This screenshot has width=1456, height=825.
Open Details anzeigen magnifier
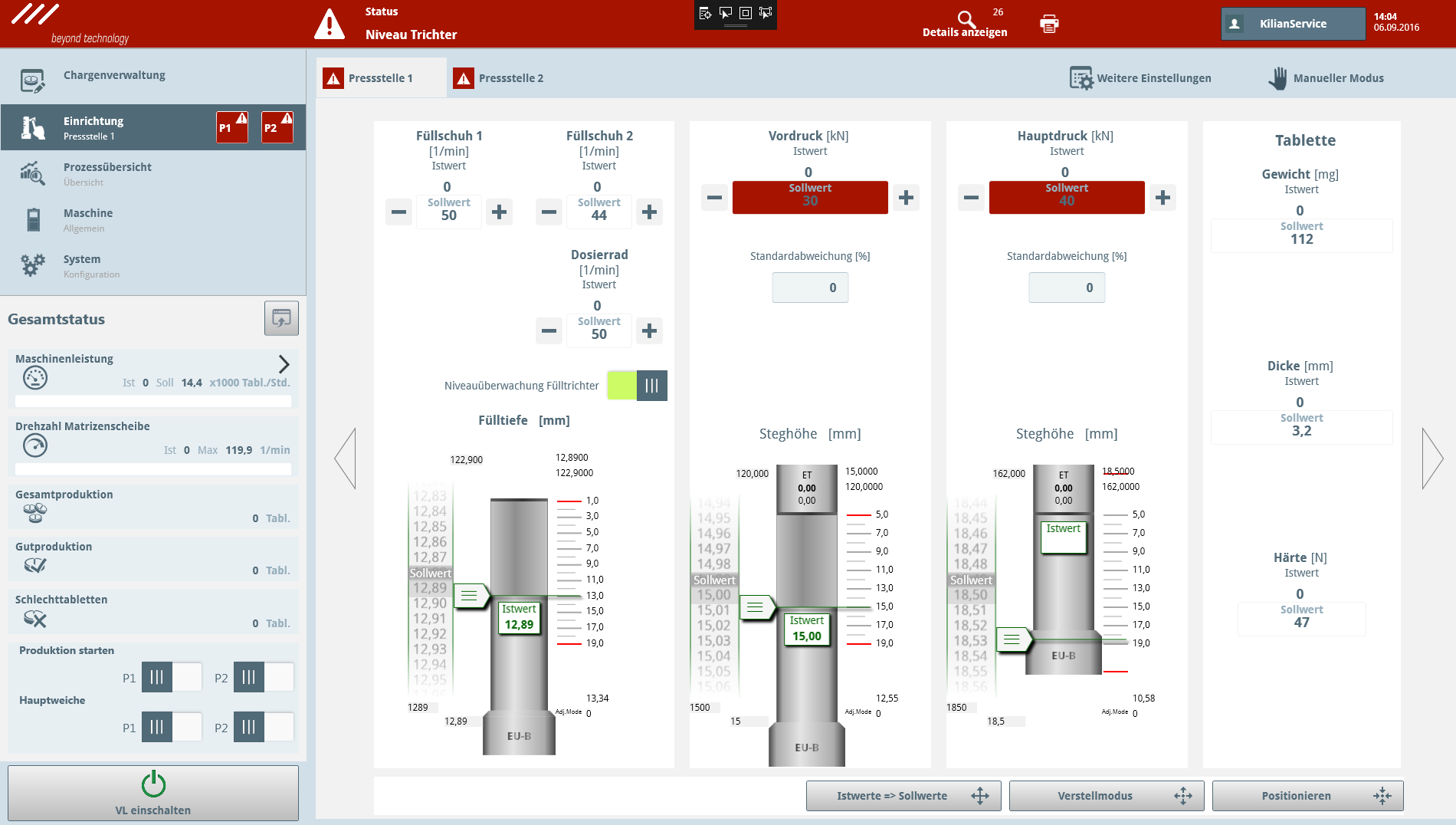click(966, 19)
